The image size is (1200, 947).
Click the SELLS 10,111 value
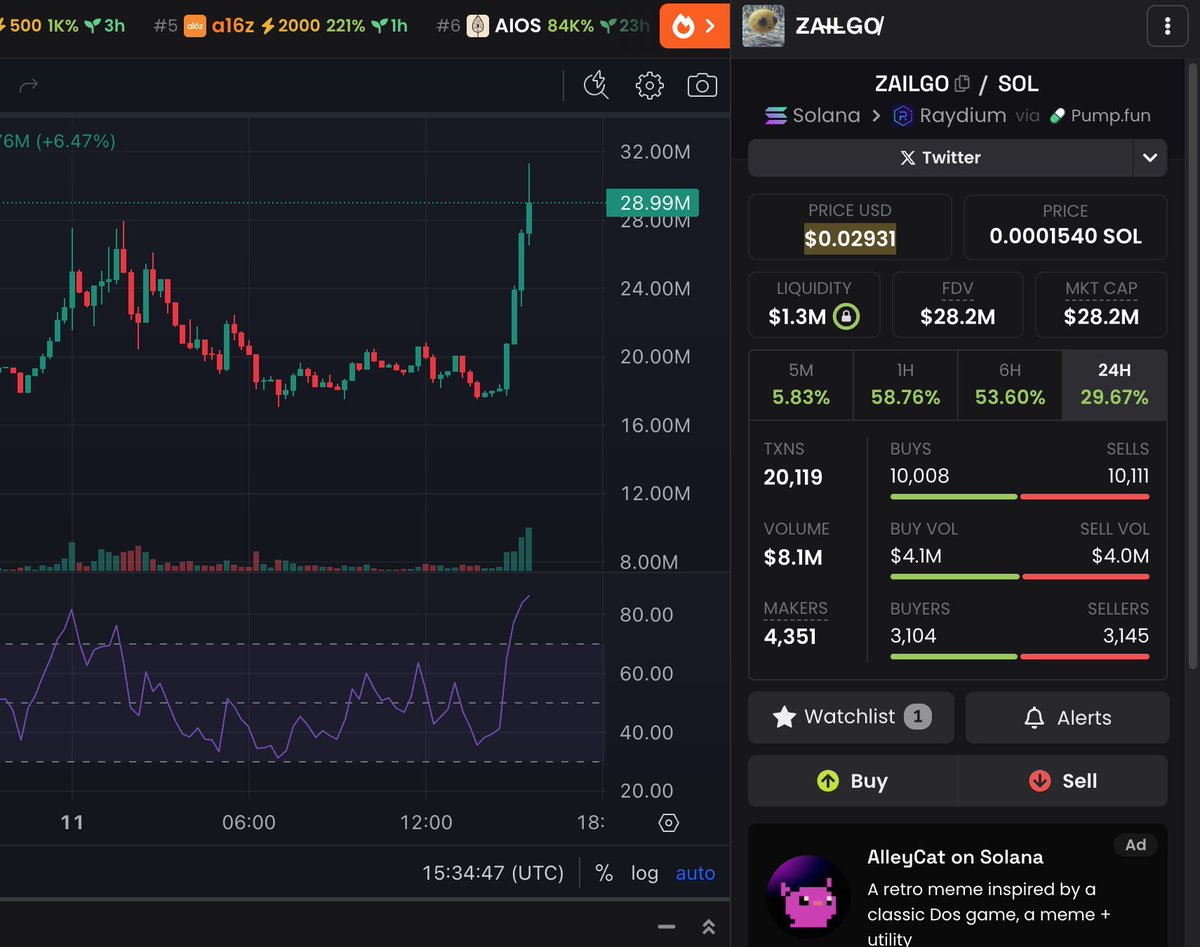[1128, 476]
